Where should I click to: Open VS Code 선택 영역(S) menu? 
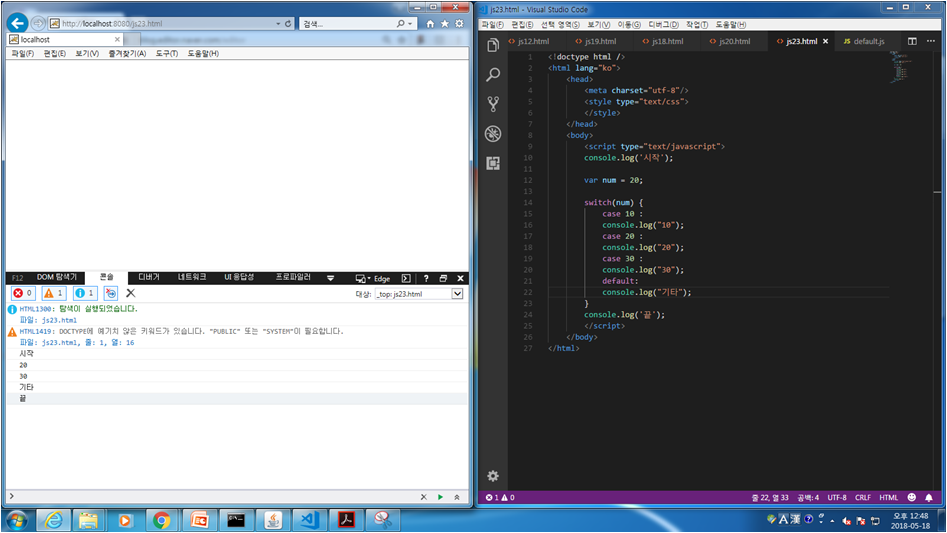(560, 25)
